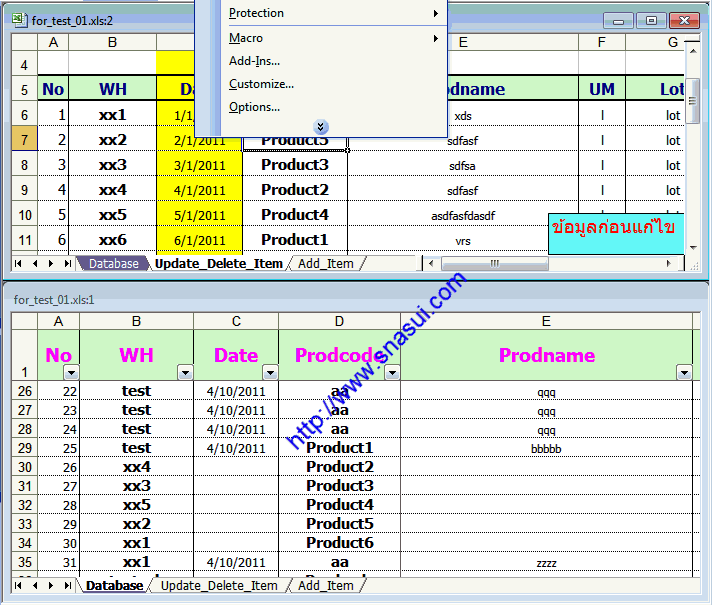712x605 pixels.
Task: Click the Excel workbook icon in title bar
Action: pos(20,20)
